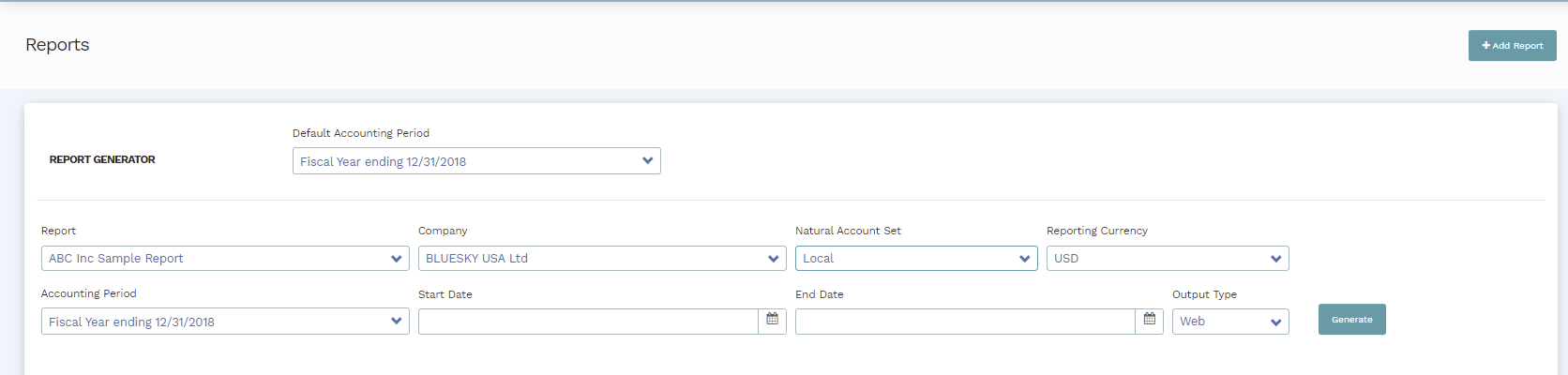The height and width of the screenshot is (375, 1568).
Task: Open the Start Date calendar picker
Action: (772, 321)
